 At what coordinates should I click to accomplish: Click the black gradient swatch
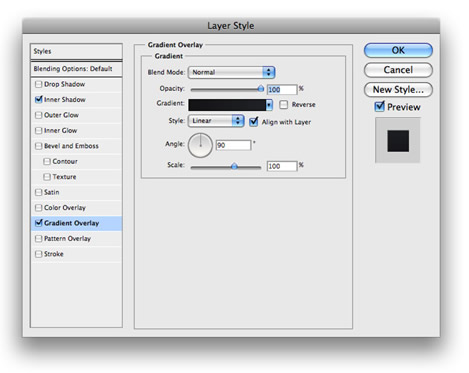(x=227, y=105)
